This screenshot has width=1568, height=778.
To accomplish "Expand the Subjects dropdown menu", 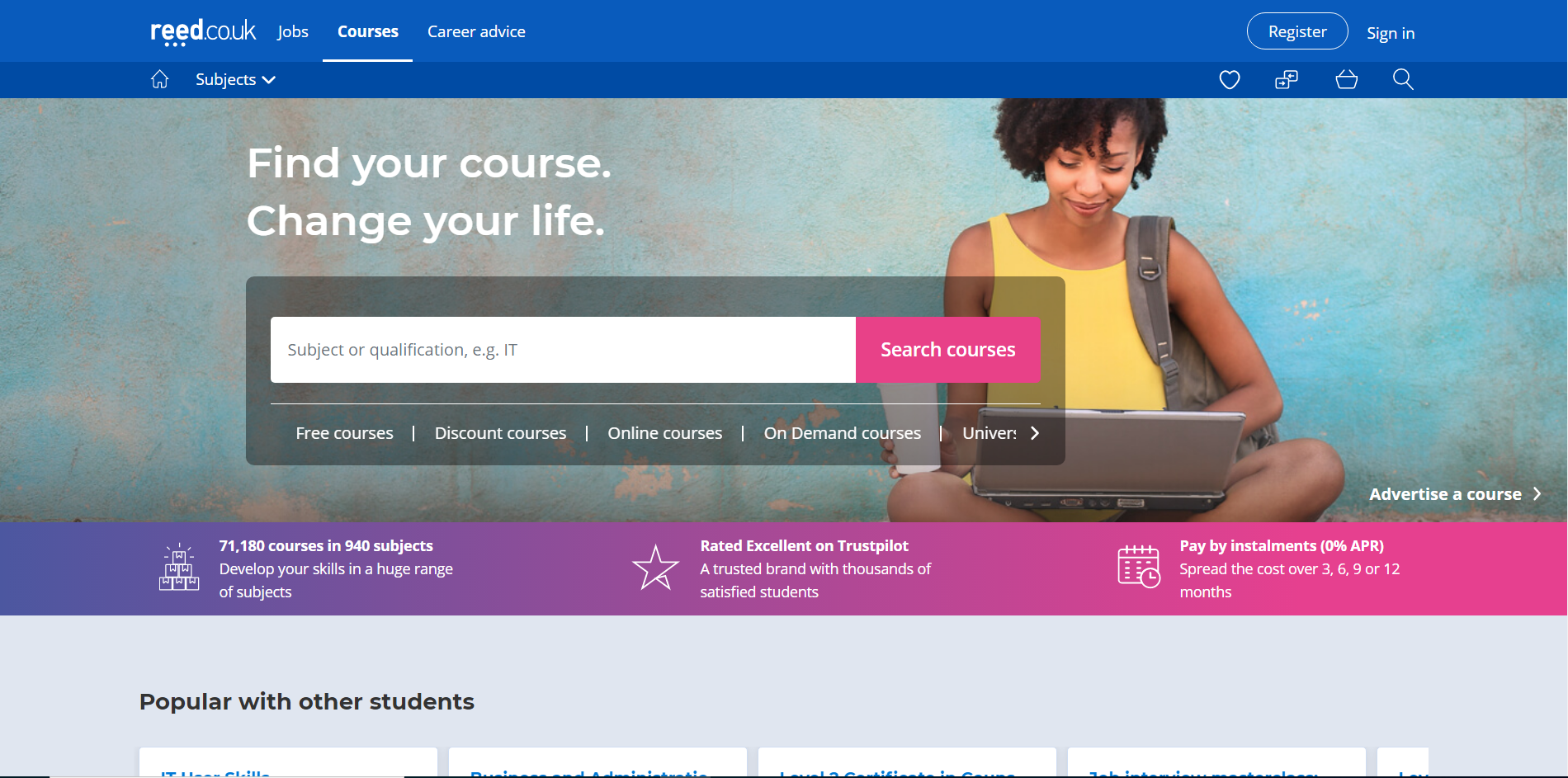I will (235, 79).
